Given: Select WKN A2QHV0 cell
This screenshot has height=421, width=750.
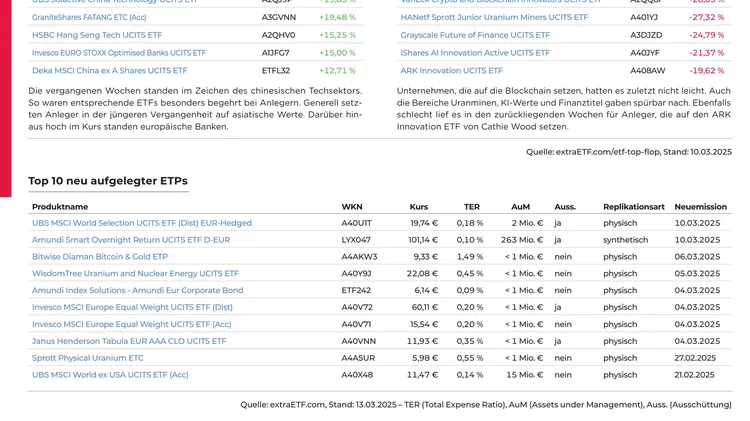Looking at the screenshot, I should [x=278, y=35].
